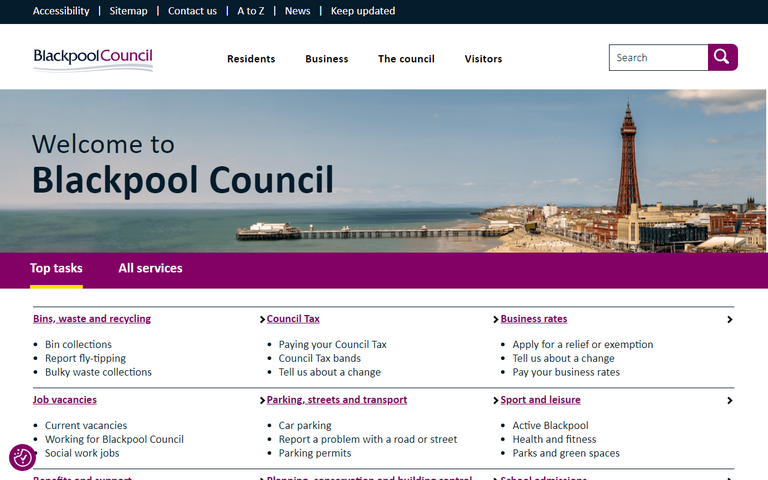This screenshot has height=480, width=768.
Task: Open the Keep updated link
Action: [363, 11]
